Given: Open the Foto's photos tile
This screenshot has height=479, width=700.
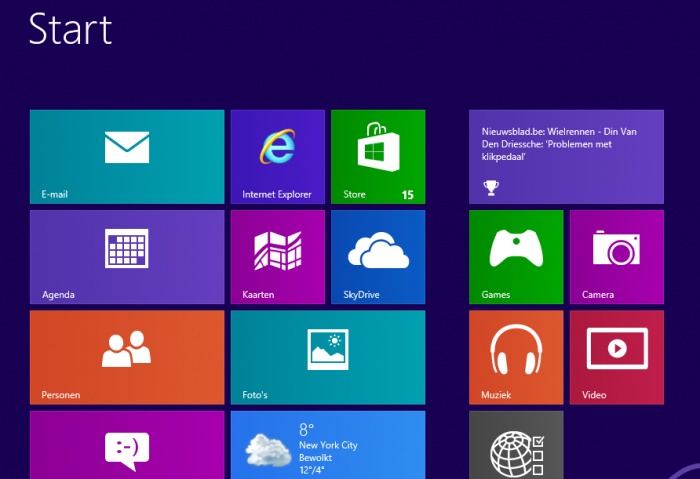Looking at the screenshot, I should [x=328, y=358].
